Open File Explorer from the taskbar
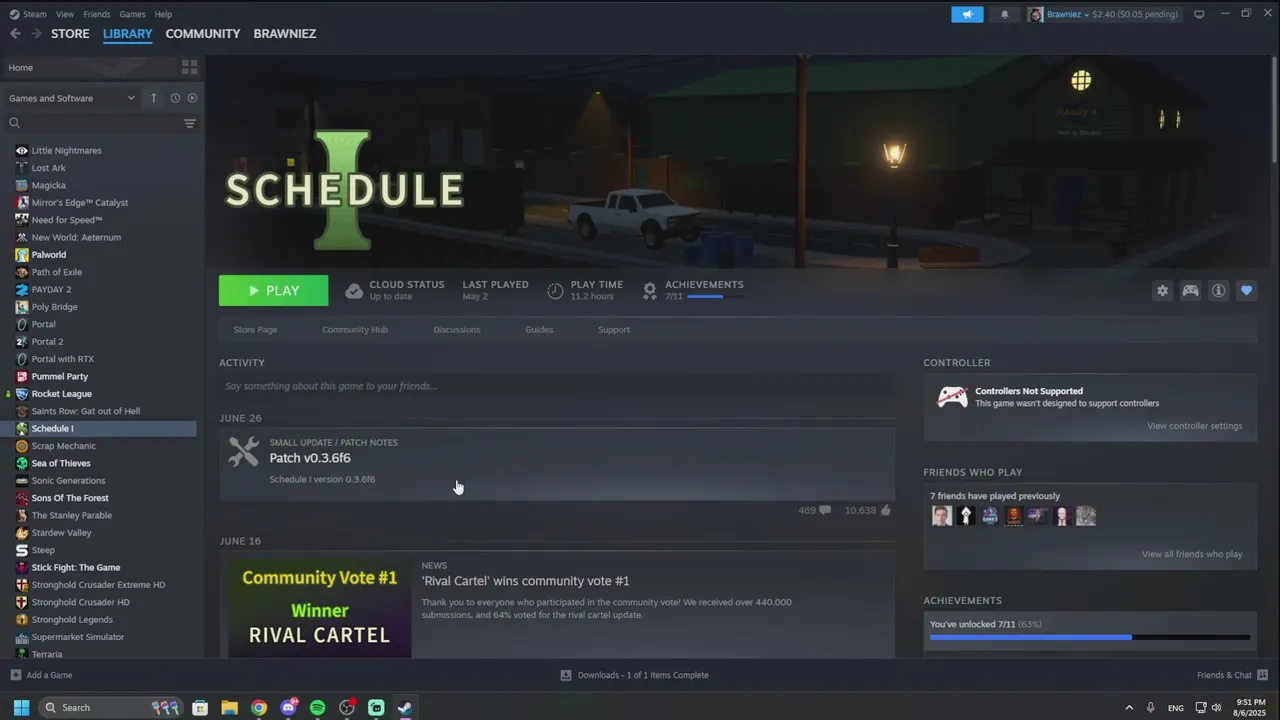The width and height of the screenshot is (1280, 720). click(229, 707)
